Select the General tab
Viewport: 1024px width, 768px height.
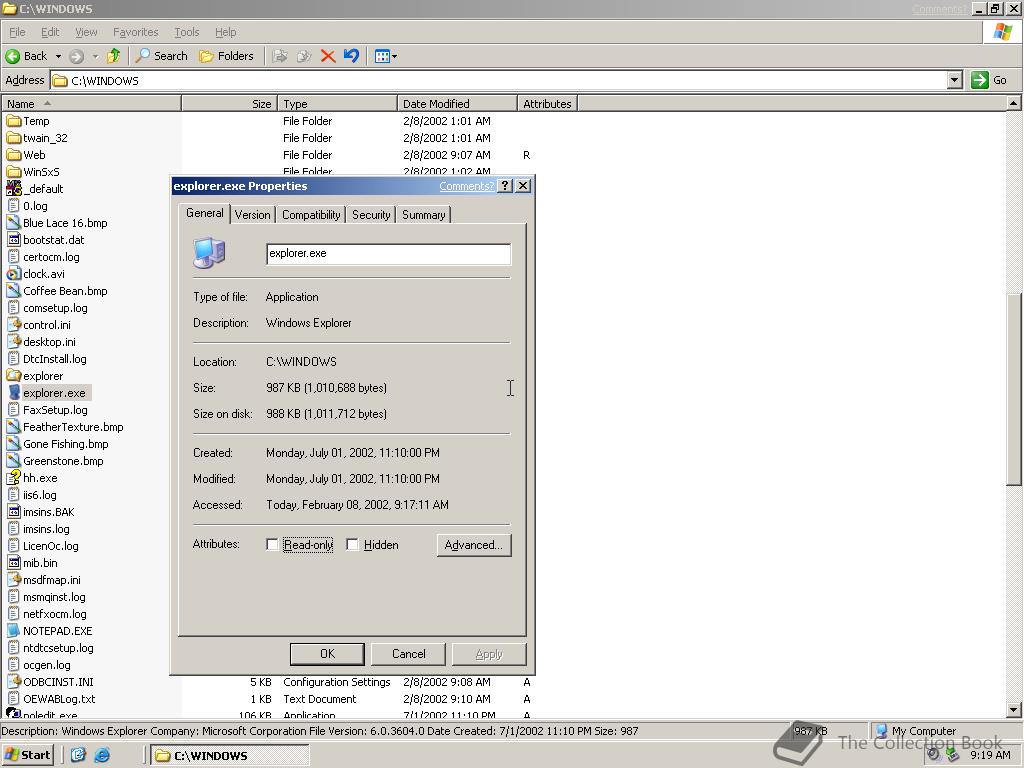click(x=204, y=213)
